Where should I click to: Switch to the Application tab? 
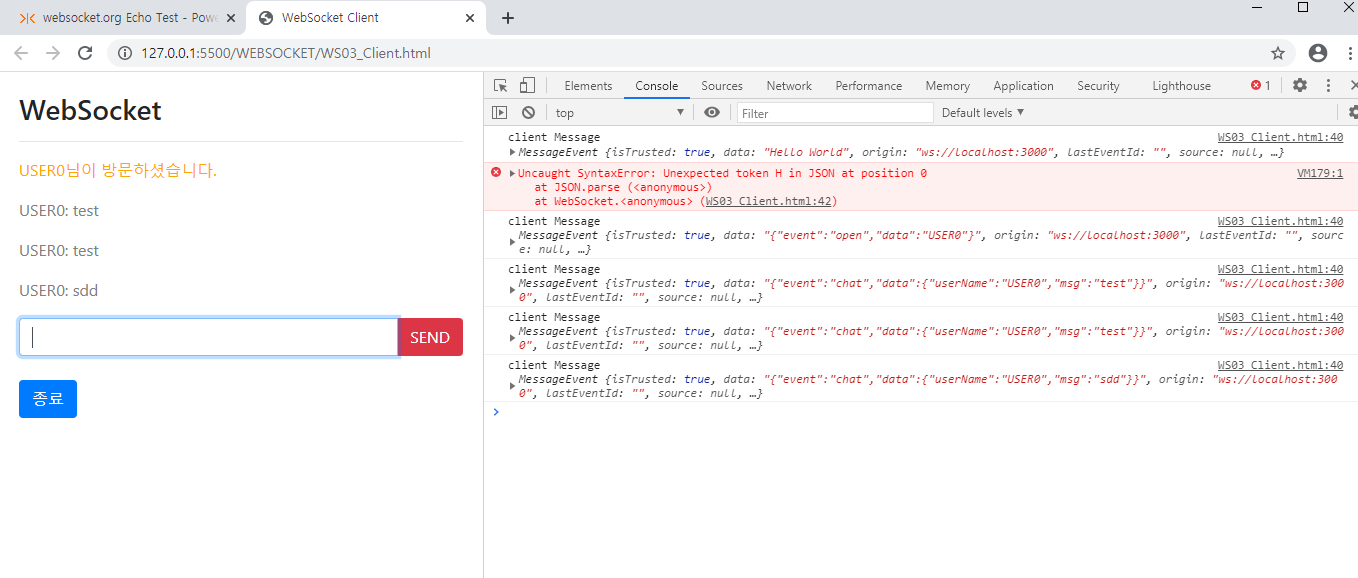click(1023, 86)
